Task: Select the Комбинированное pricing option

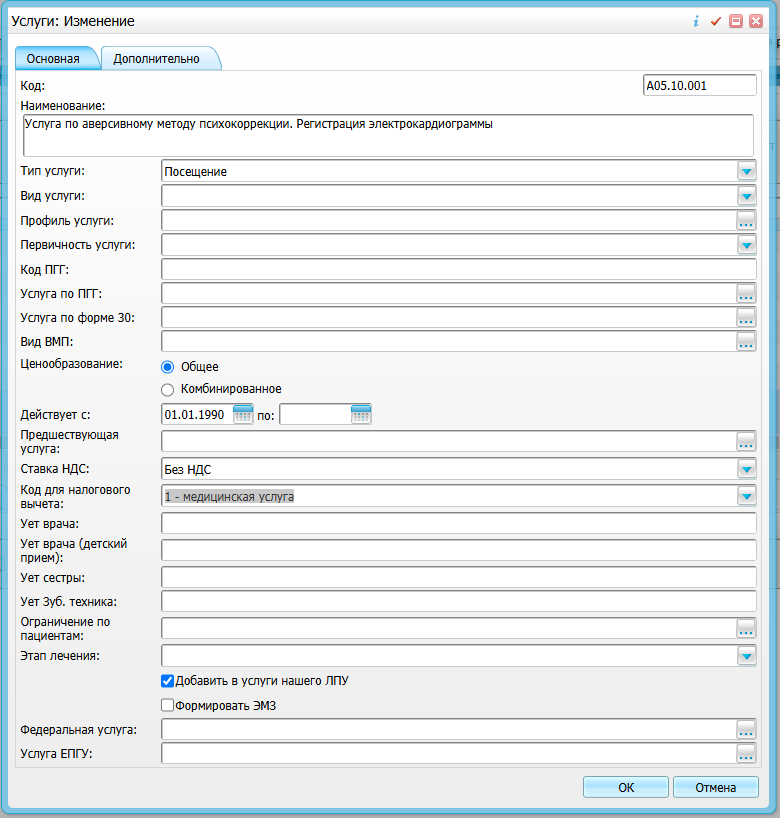Action: [x=168, y=389]
